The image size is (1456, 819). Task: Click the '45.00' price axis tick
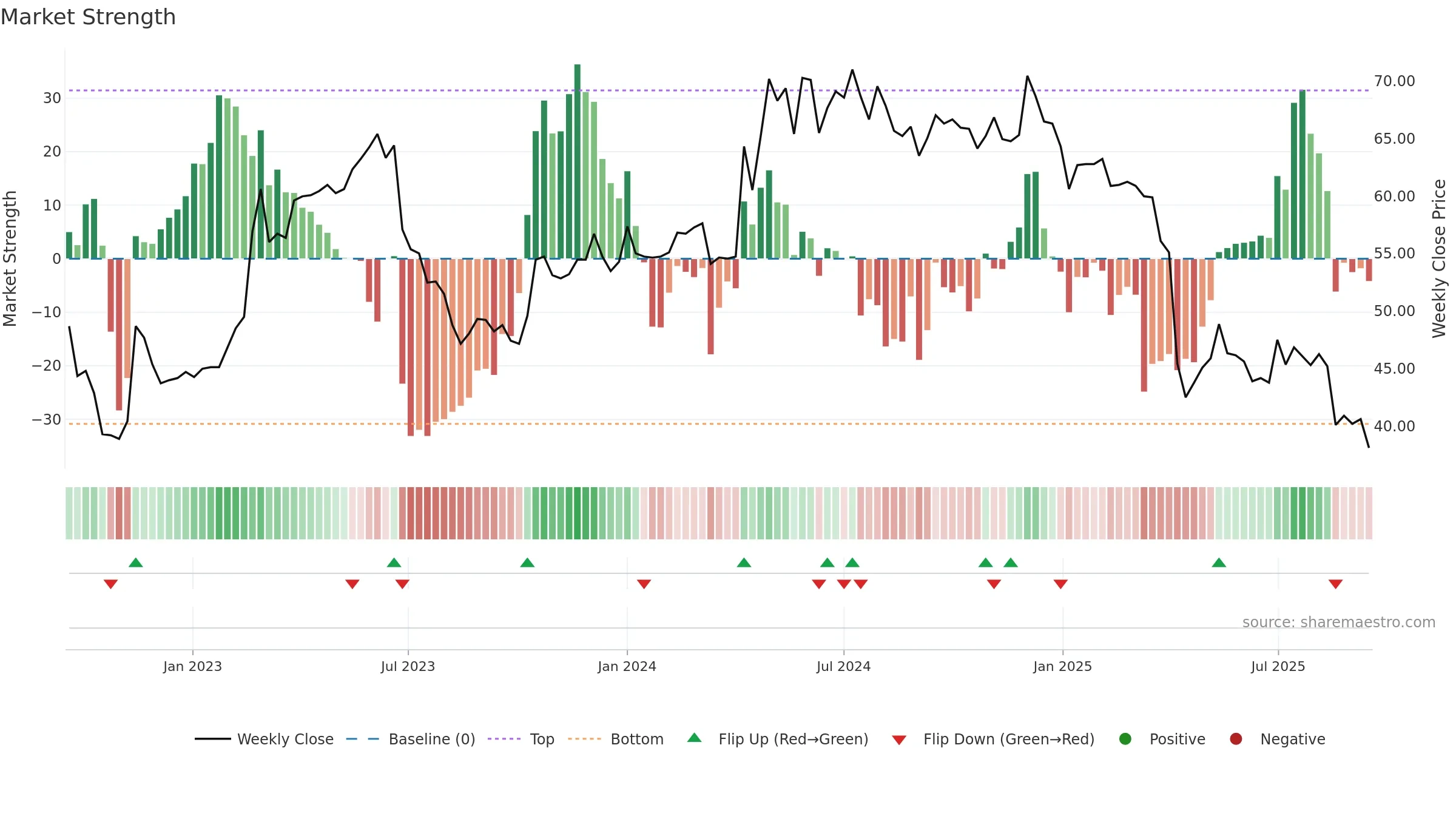pyautogui.click(x=1394, y=369)
